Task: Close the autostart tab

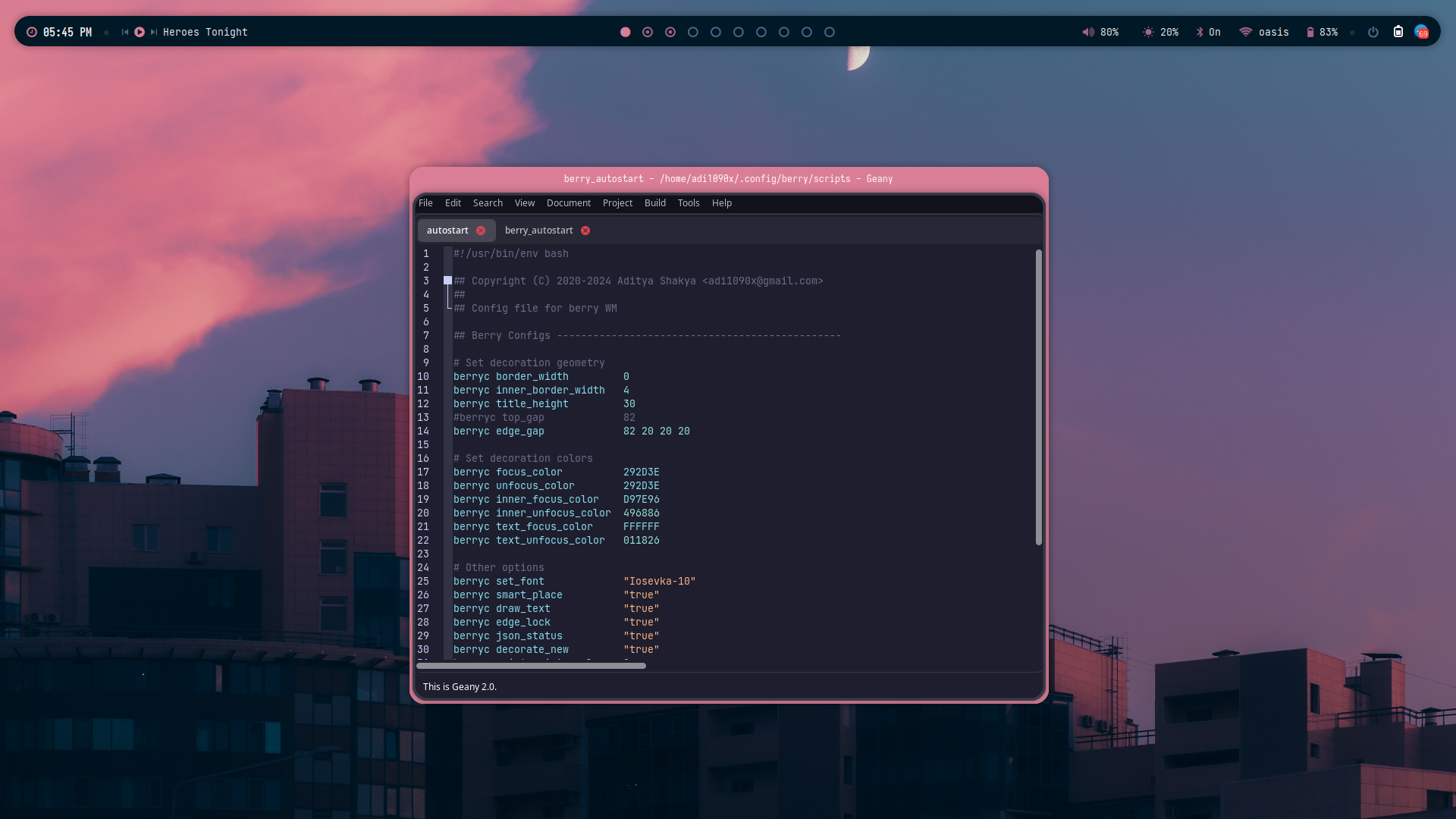Action: (481, 231)
